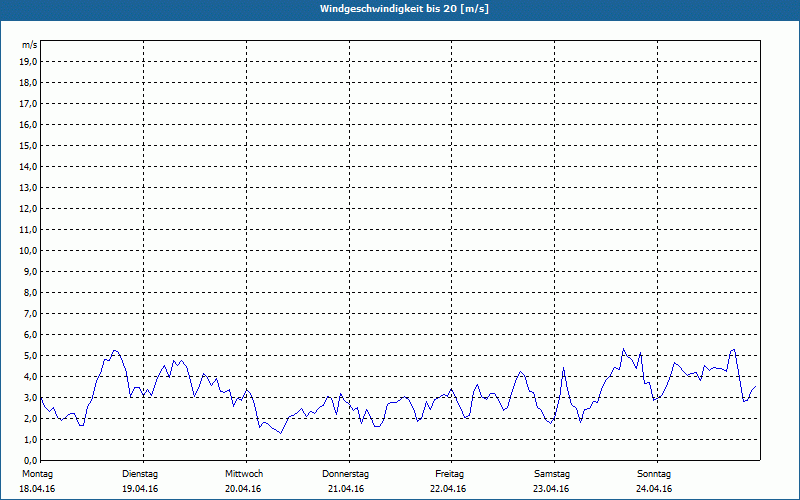The width and height of the screenshot is (800, 500).
Task: Select the 18,0 y-axis label
Action: [28, 83]
